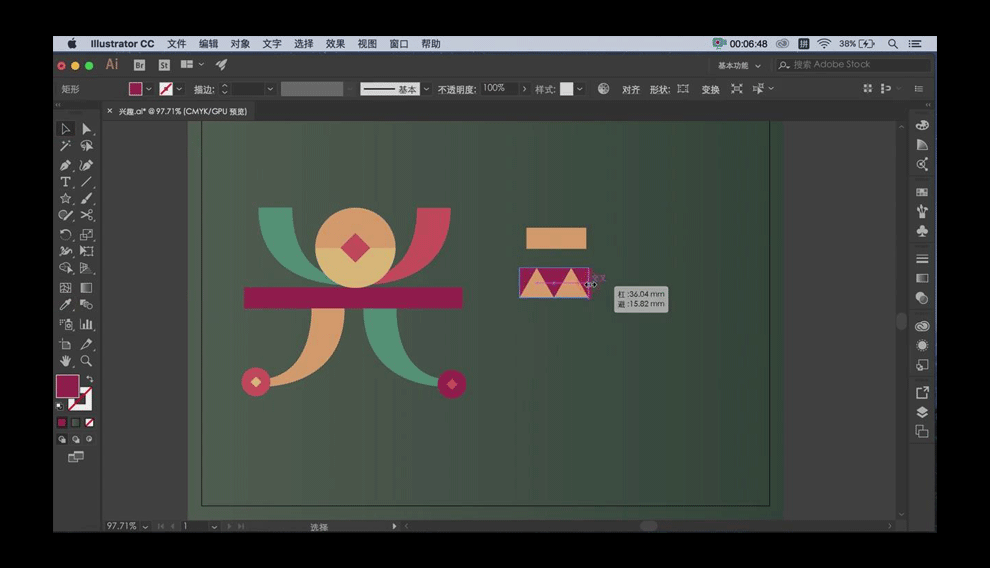990x568 pixels.
Task: Click the 对齐 align button
Action: coord(630,89)
